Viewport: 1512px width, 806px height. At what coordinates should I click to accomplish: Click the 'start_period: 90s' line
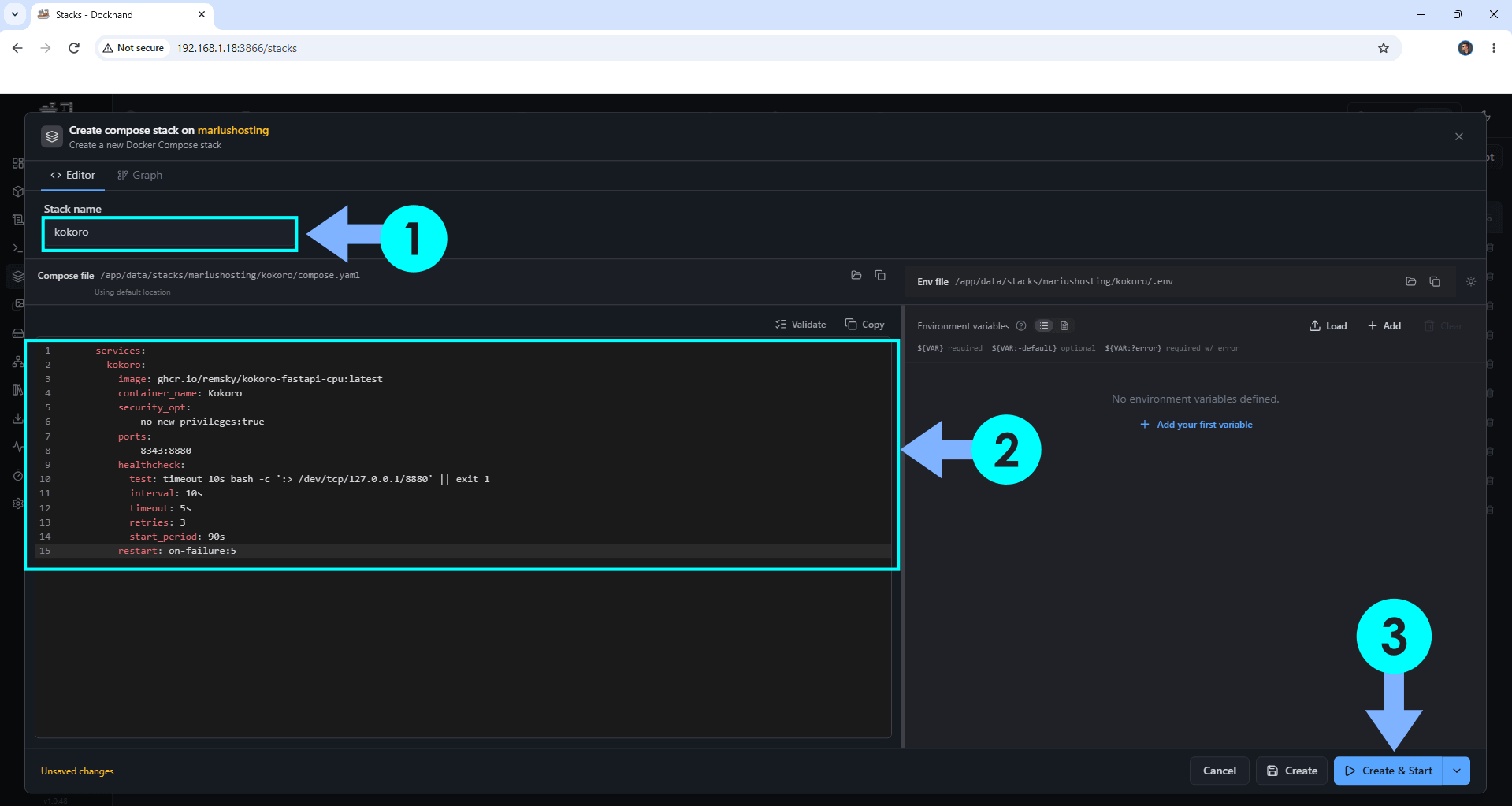(177, 537)
